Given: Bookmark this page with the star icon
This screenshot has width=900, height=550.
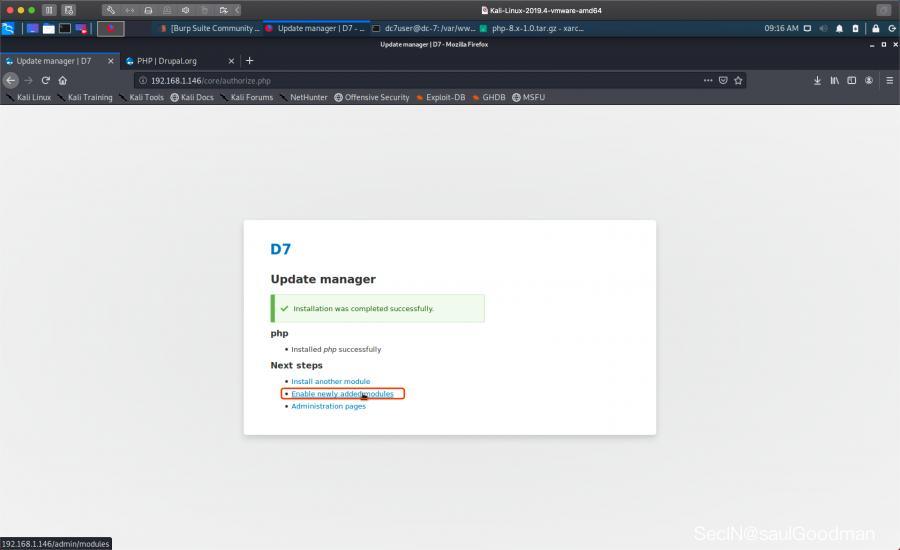Looking at the screenshot, I should point(738,80).
